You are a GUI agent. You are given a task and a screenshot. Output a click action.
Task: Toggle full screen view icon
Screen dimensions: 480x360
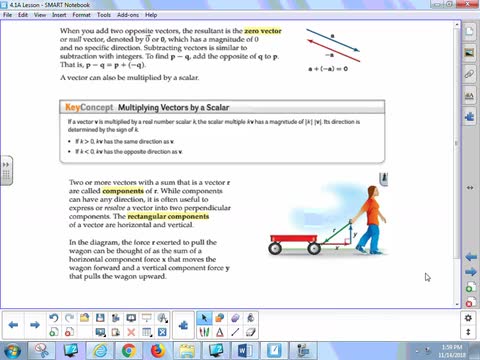tap(162, 332)
